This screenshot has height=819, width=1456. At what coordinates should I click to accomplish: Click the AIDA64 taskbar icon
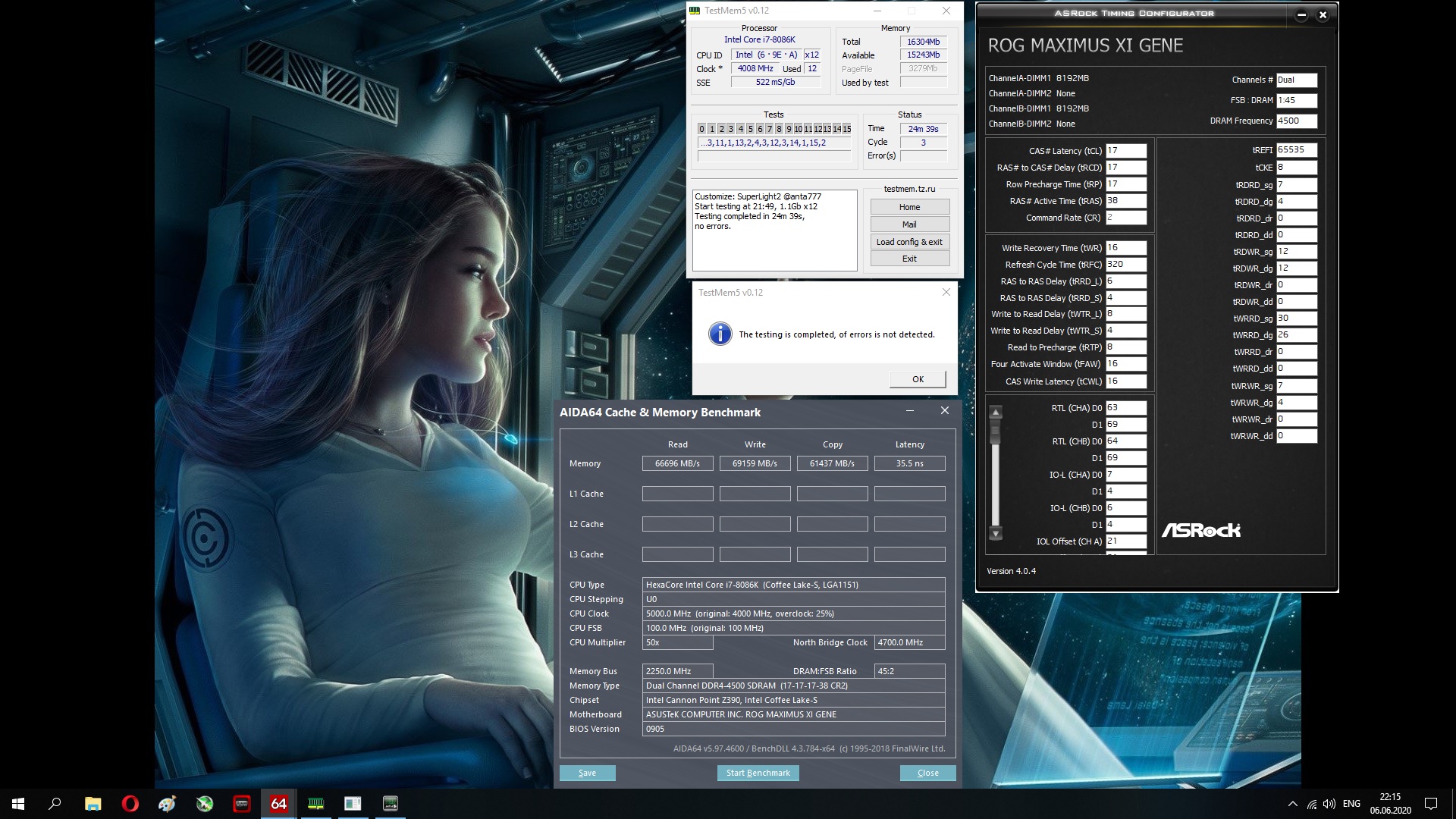click(278, 804)
